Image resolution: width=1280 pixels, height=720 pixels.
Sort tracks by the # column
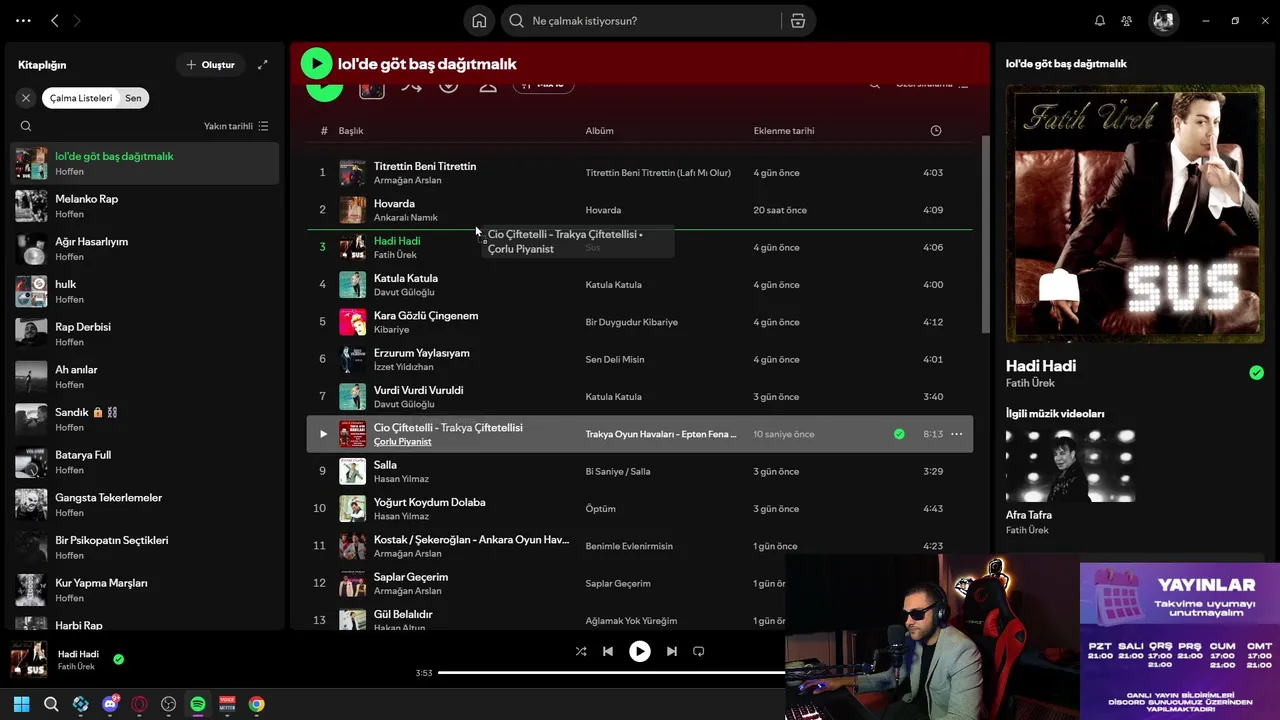click(324, 131)
